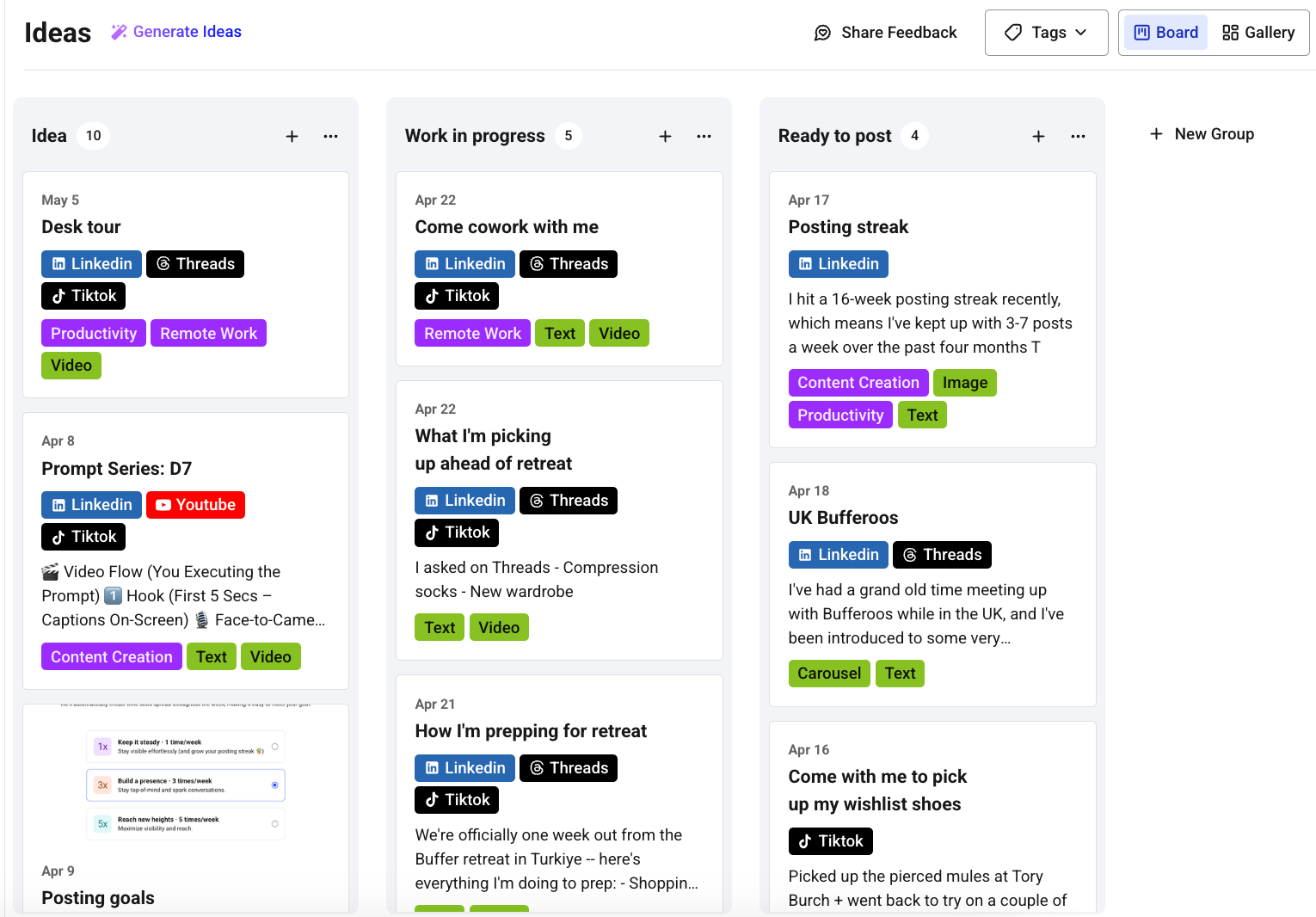The height and width of the screenshot is (917, 1316).
Task: Click the Generate Ideas magic wand icon
Action: pyautogui.click(x=119, y=32)
